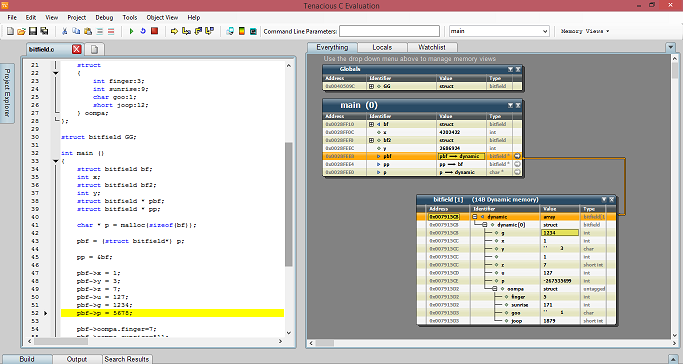This screenshot has height=364, width=683.
Task: Follow the p pointer arrow button
Action: coord(517,172)
